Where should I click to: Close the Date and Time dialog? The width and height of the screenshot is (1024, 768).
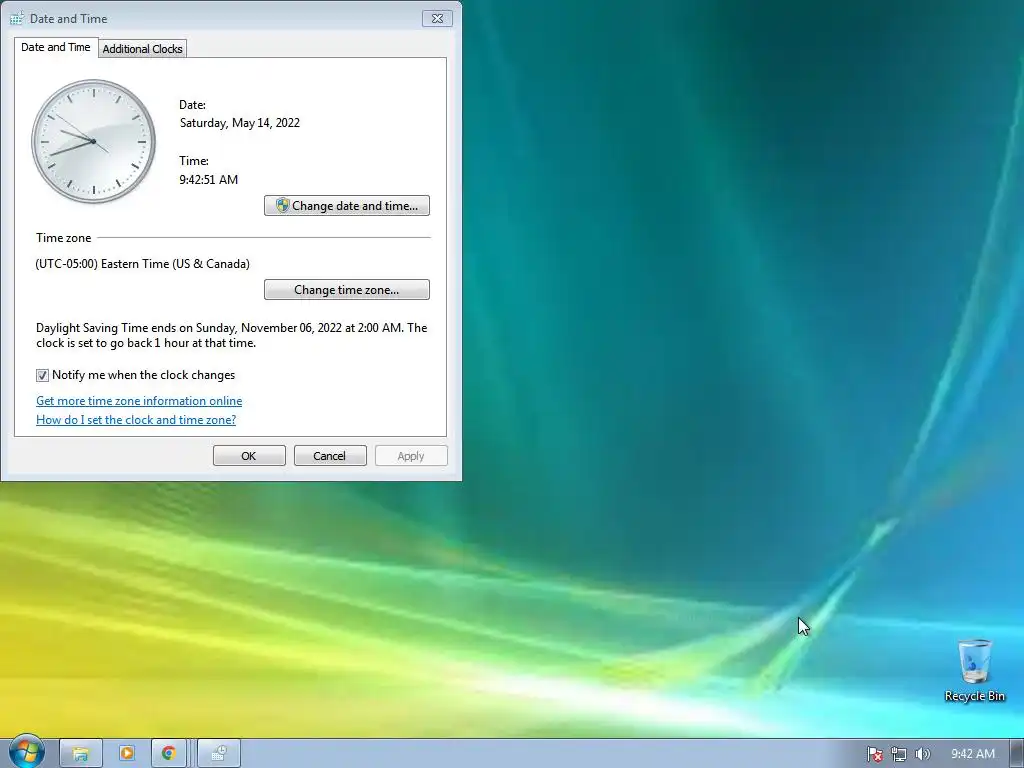438,18
